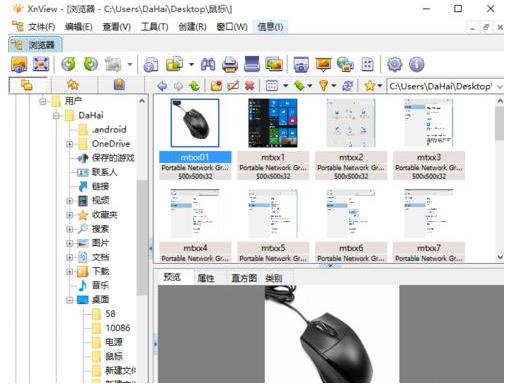
Task: Select the mtxx01 mouse thumbnail
Action: pyautogui.click(x=195, y=139)
